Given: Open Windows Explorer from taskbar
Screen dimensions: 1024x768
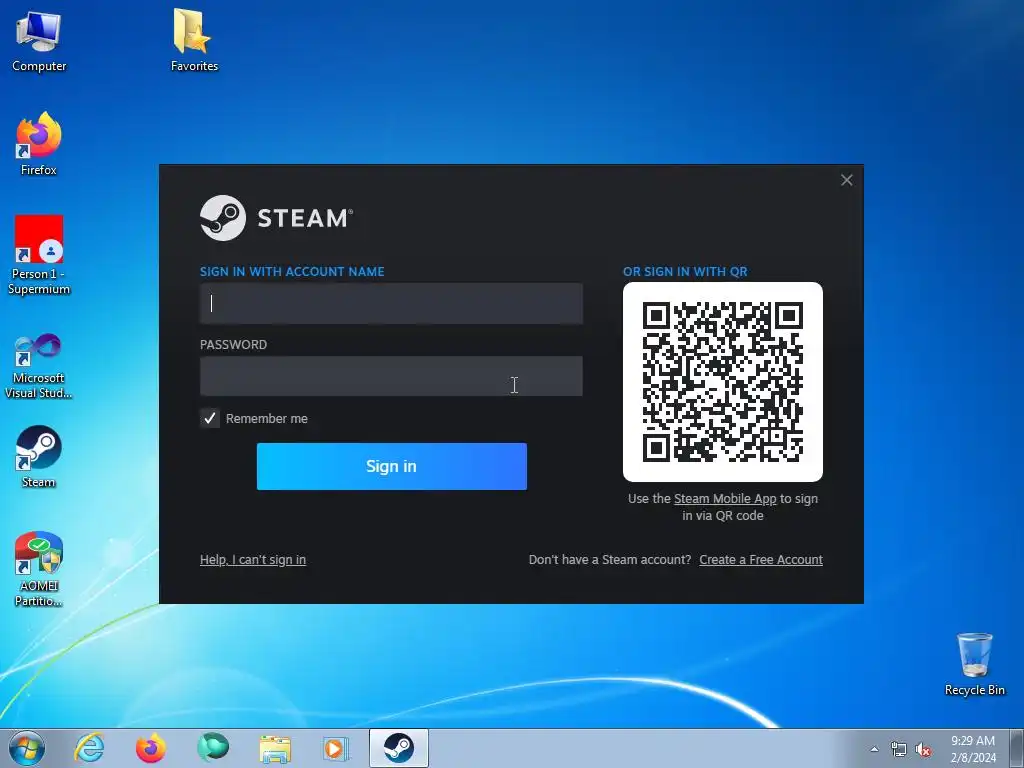Looking at the screenshot, I should [275, 748].
